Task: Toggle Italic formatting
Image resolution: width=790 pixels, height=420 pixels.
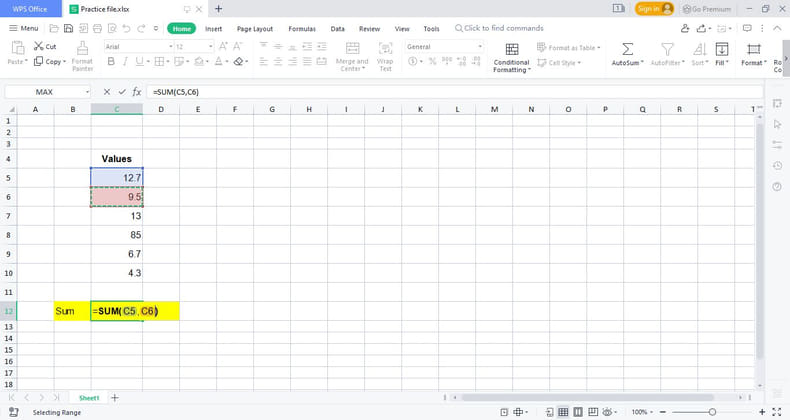Action: [x=125, y=61]
